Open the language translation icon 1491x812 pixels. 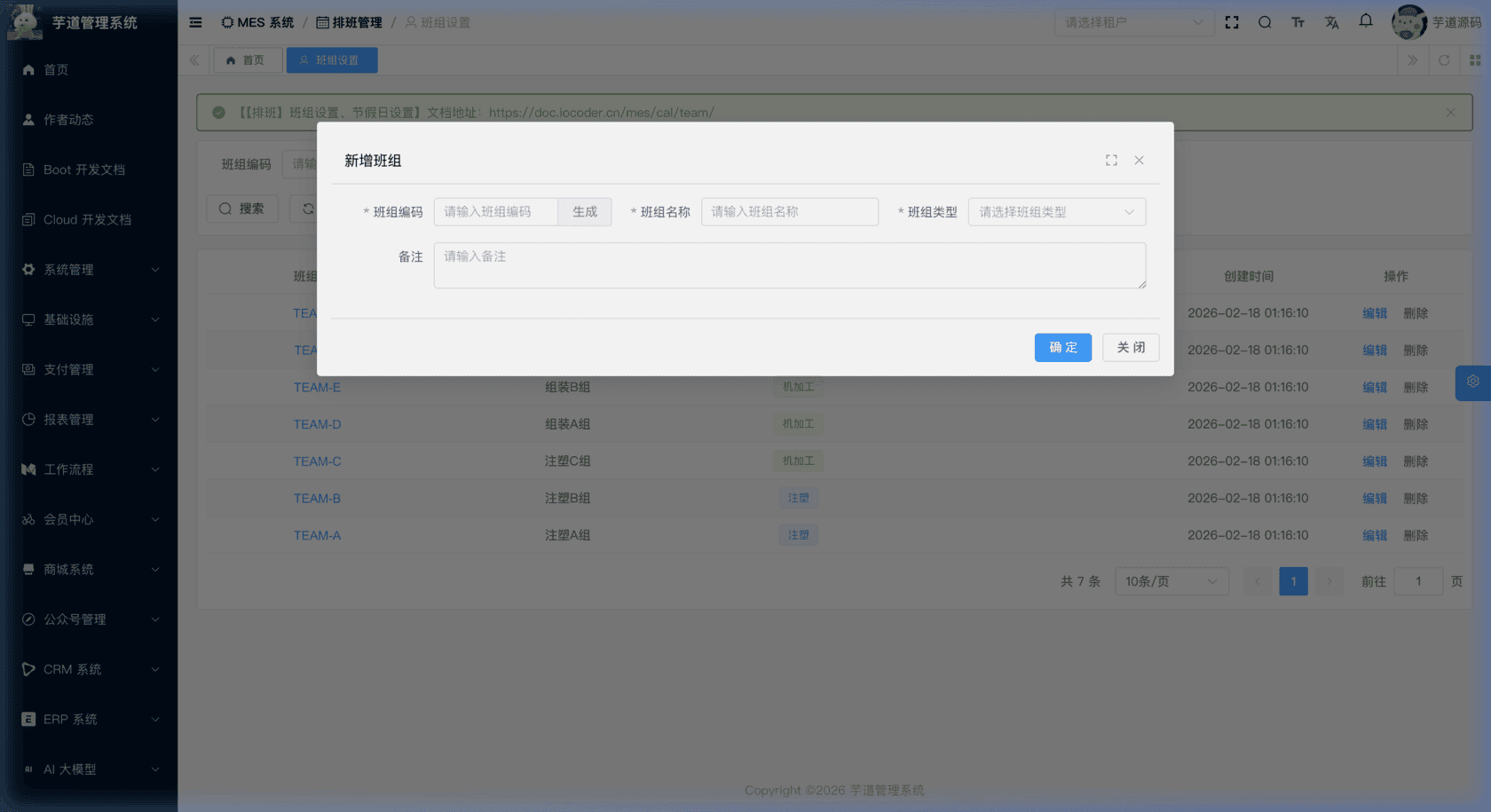1331,22
